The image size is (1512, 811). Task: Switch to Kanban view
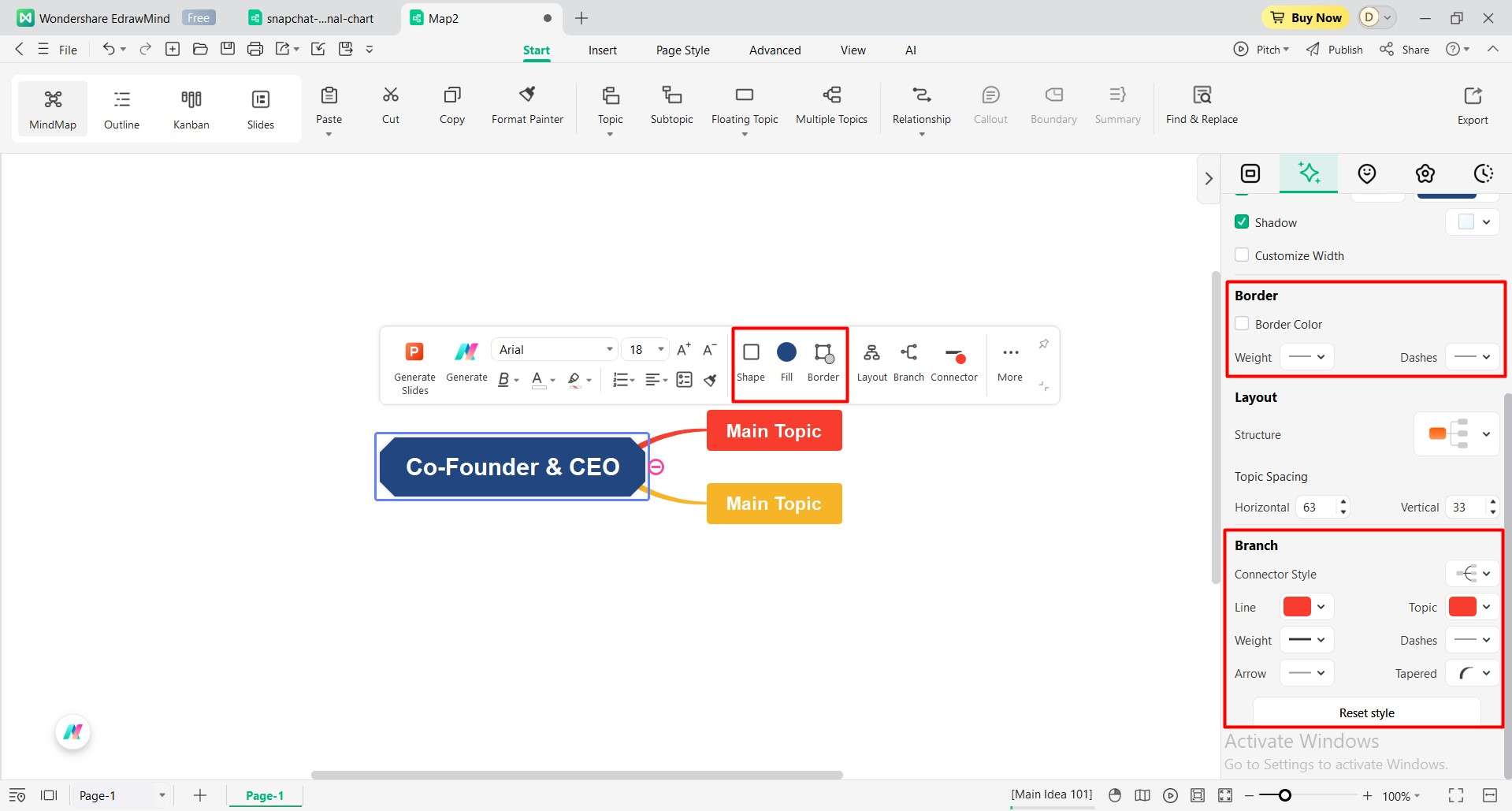[191, 109]
